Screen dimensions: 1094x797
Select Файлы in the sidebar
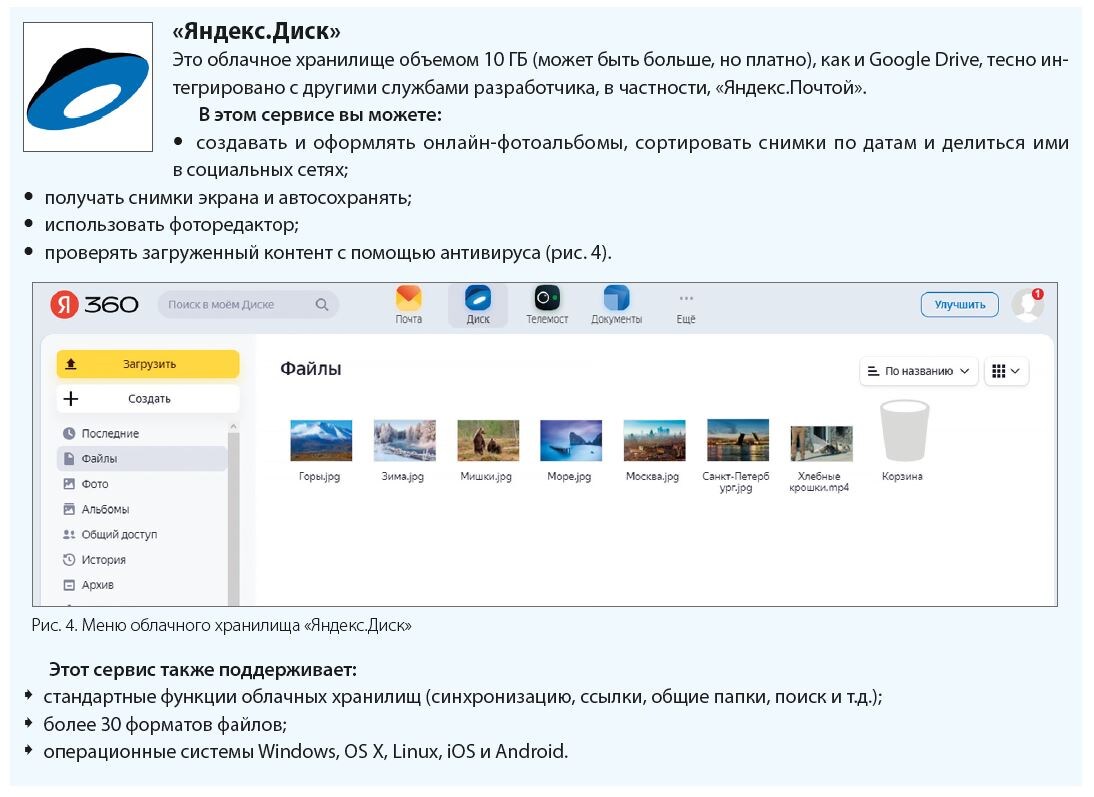[142, 459]
